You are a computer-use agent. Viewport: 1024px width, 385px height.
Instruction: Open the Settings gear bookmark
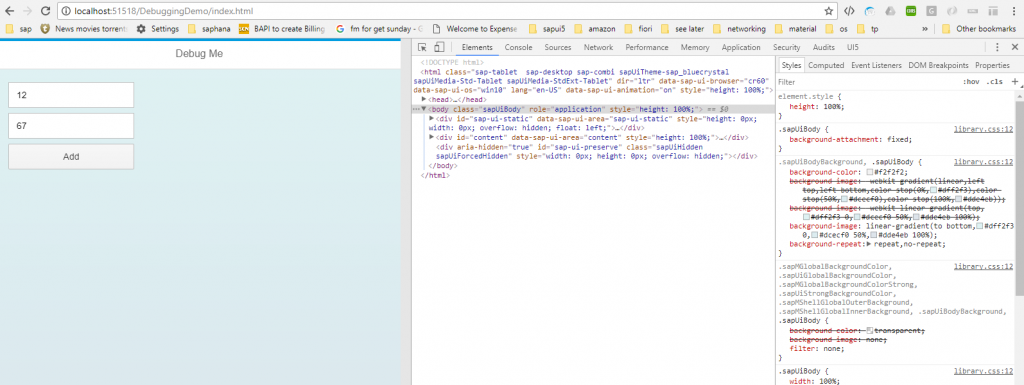click(157, 29)
